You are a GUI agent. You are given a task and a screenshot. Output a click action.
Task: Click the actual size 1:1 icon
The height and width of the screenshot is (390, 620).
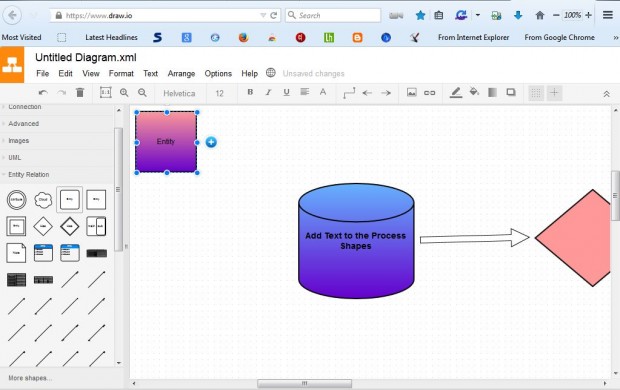(x=105, y=93)
